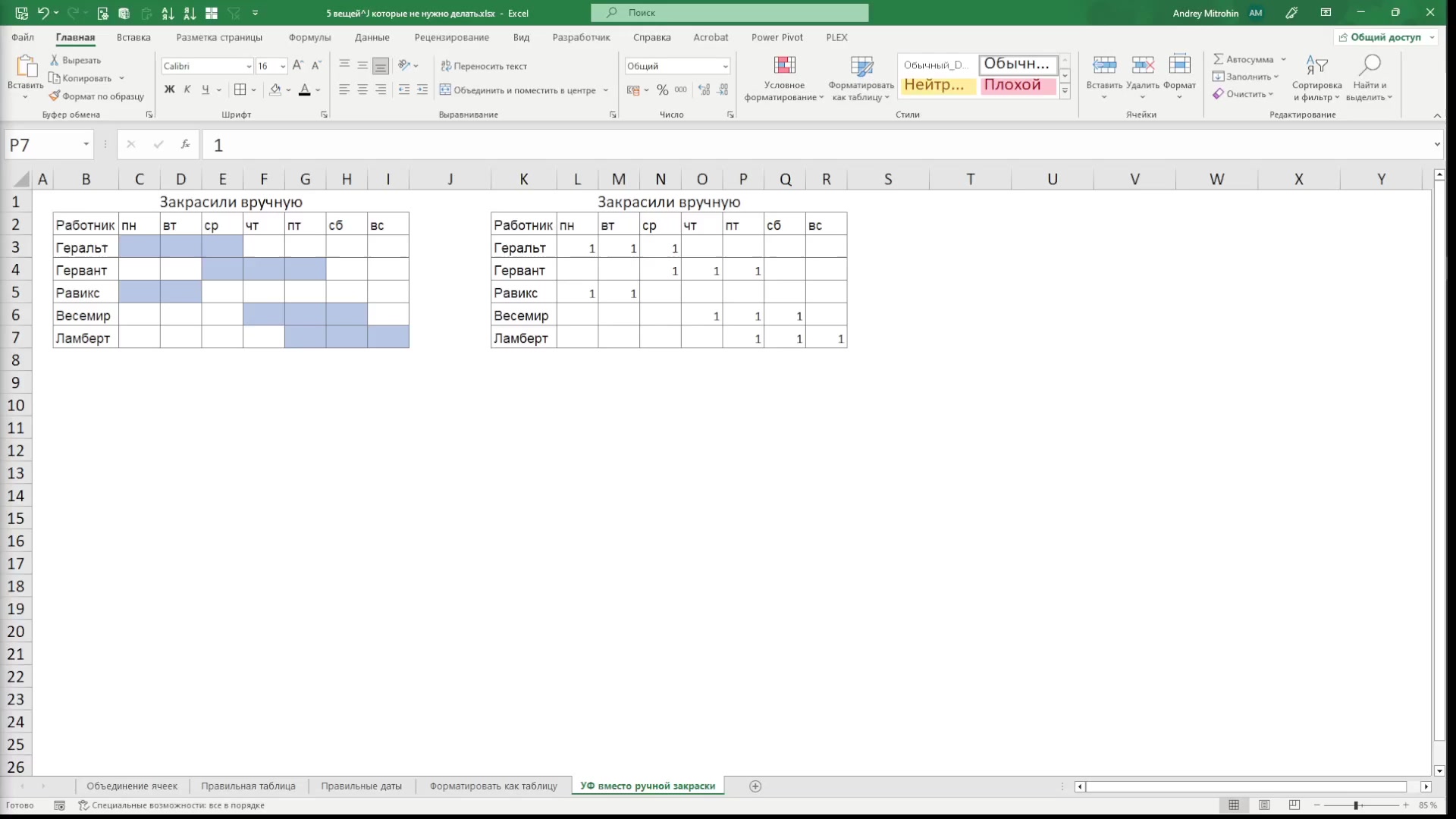Switch to sheet Объединение ячеек
This screenshot has width=1456, height=819.
pos(132,786)
